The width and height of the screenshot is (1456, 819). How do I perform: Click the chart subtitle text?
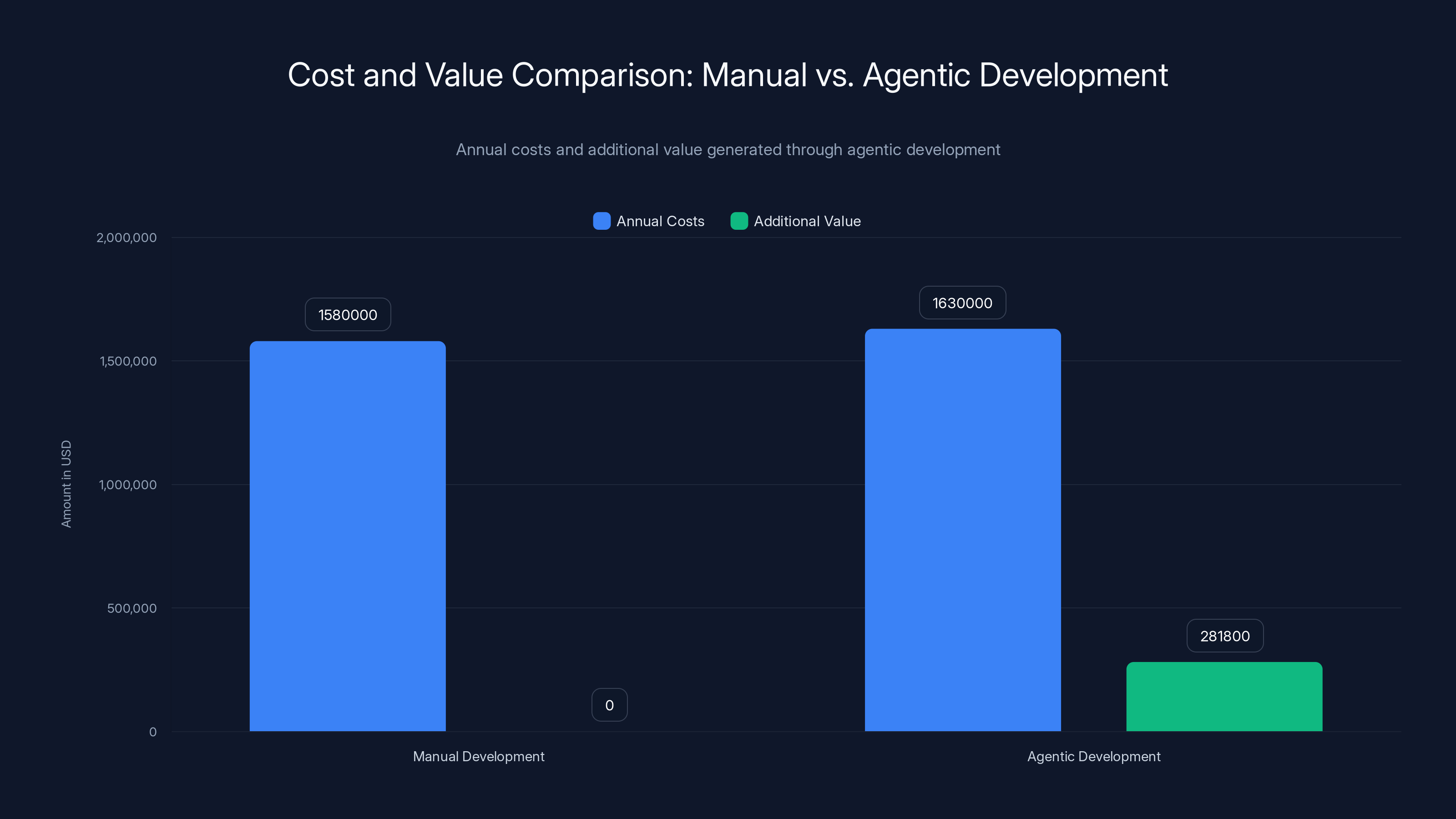point(728,150)
